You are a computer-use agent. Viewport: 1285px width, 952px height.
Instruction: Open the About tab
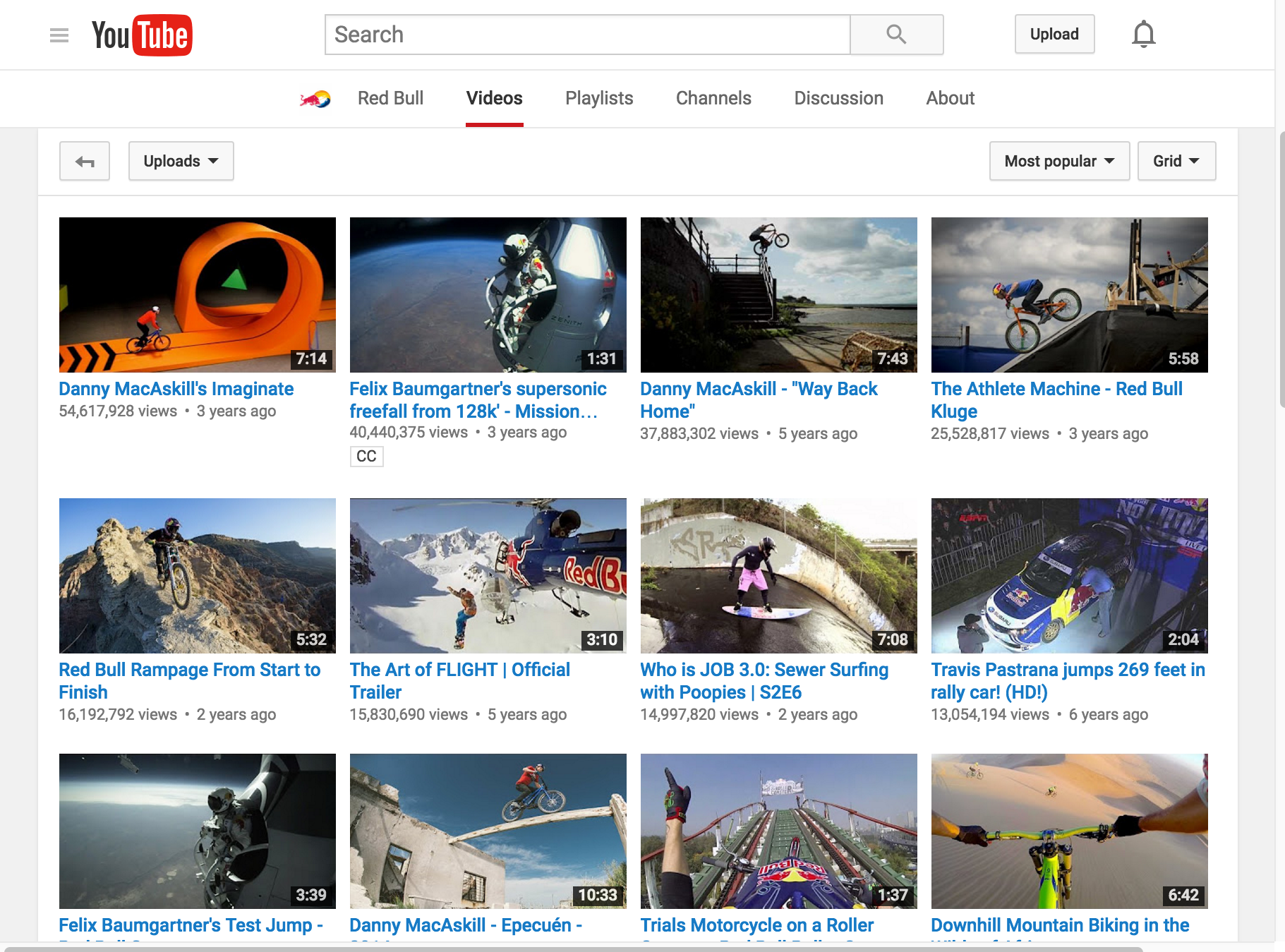(x=950, y=98)
